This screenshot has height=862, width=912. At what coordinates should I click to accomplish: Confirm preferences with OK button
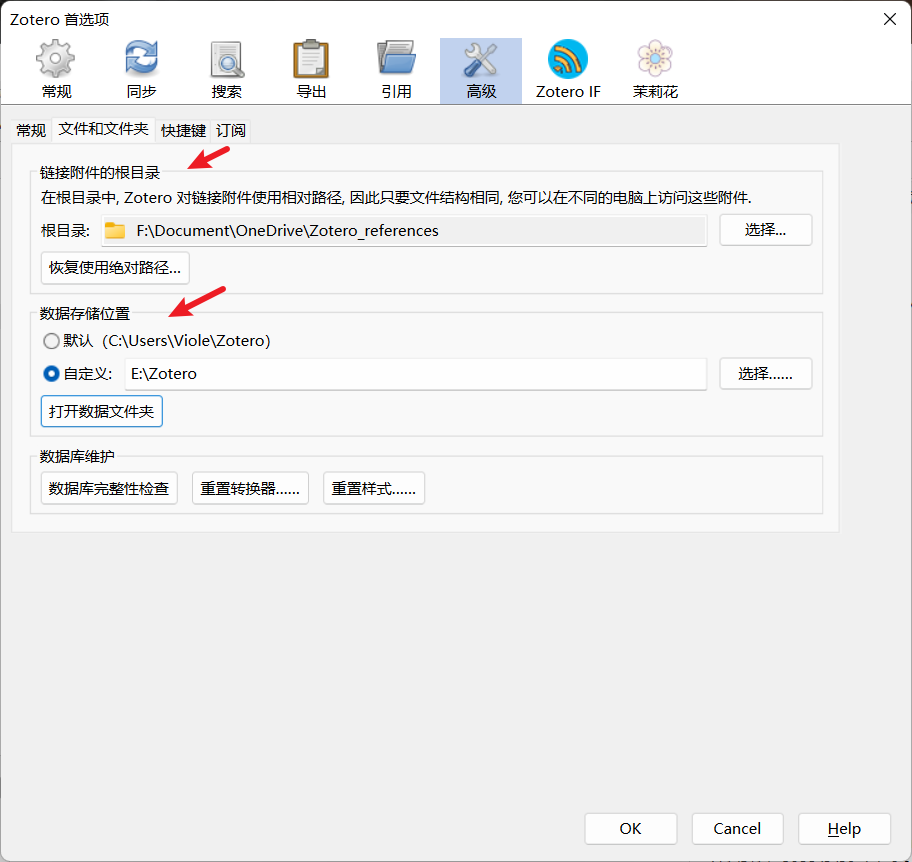[630, 828]
